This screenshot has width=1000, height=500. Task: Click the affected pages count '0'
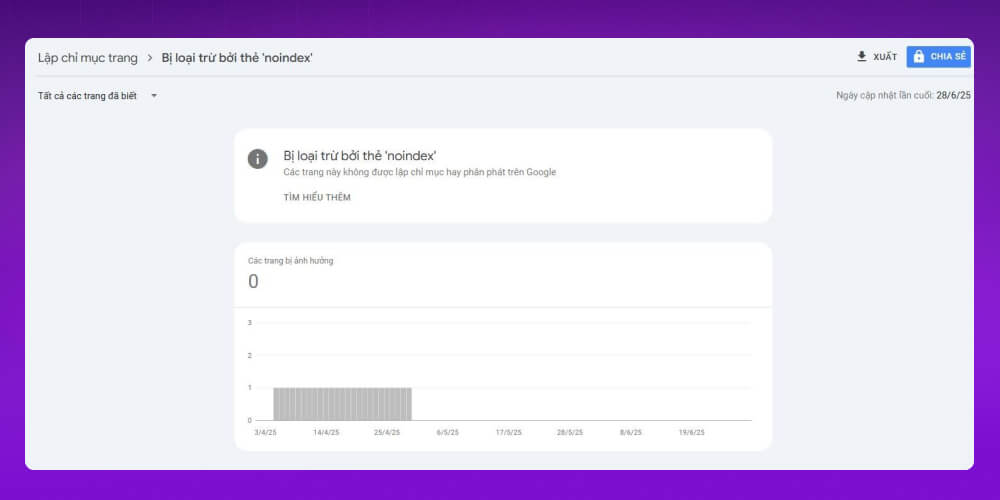[x=253, y=282]
